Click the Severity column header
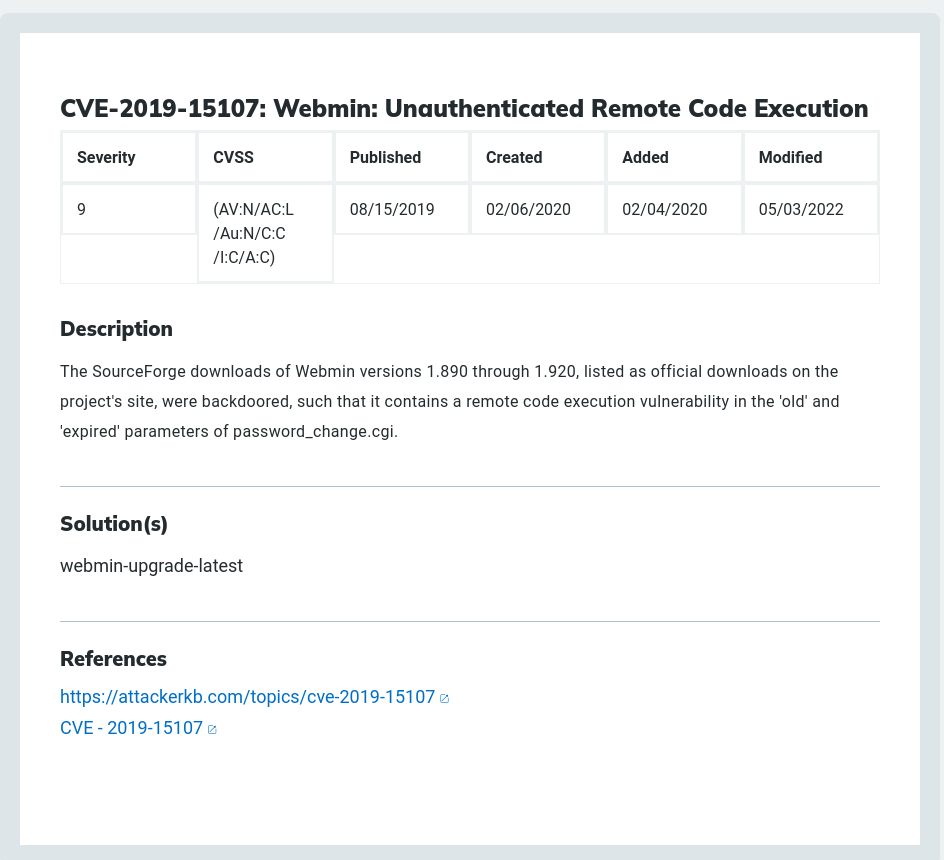944x860 pixels. [x=106, y=157]
